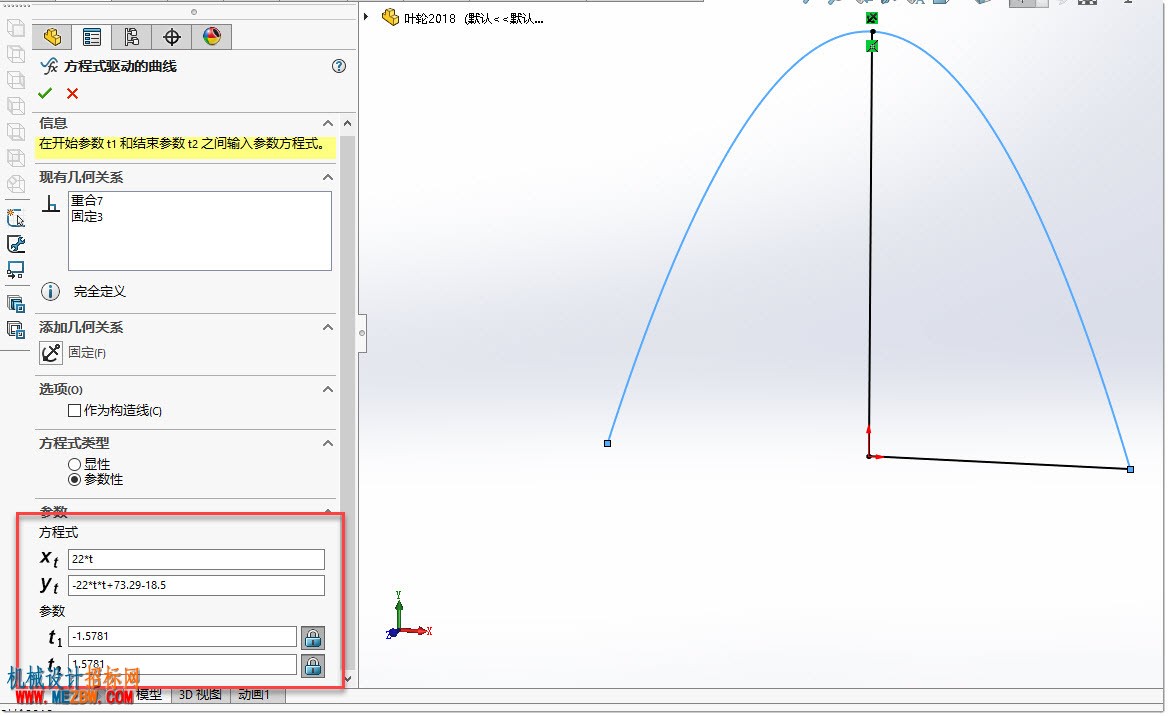Click the star-cursor selection tool icon
This screenshot has width=1168, height=716.
point(16,218)
